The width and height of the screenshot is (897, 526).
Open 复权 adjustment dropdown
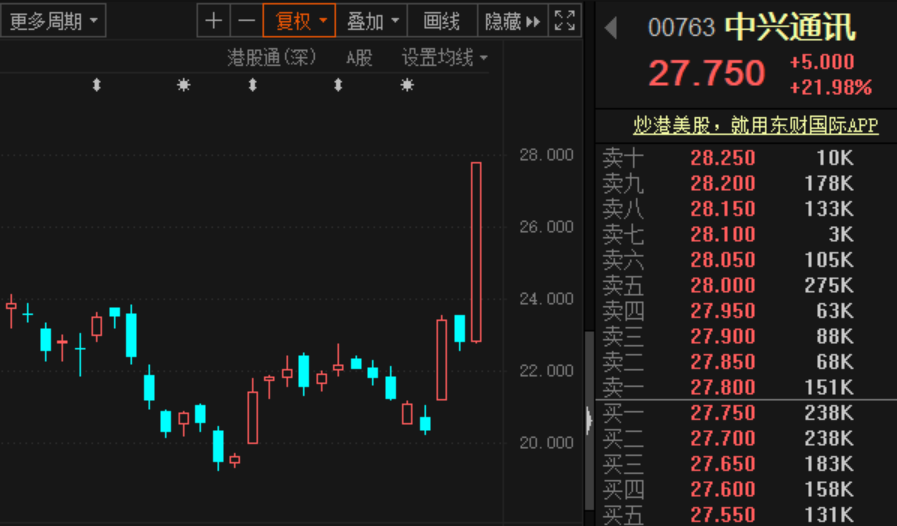[299, 21]
